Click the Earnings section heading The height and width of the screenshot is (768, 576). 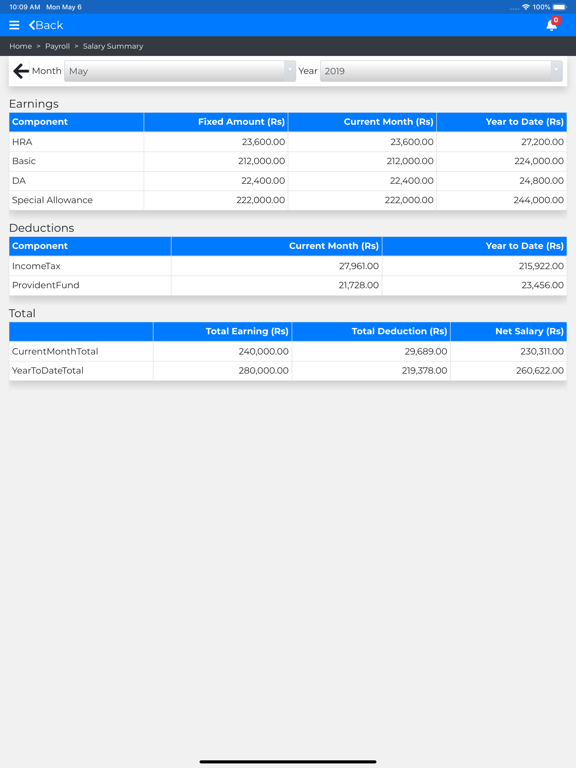pos(34,104)
